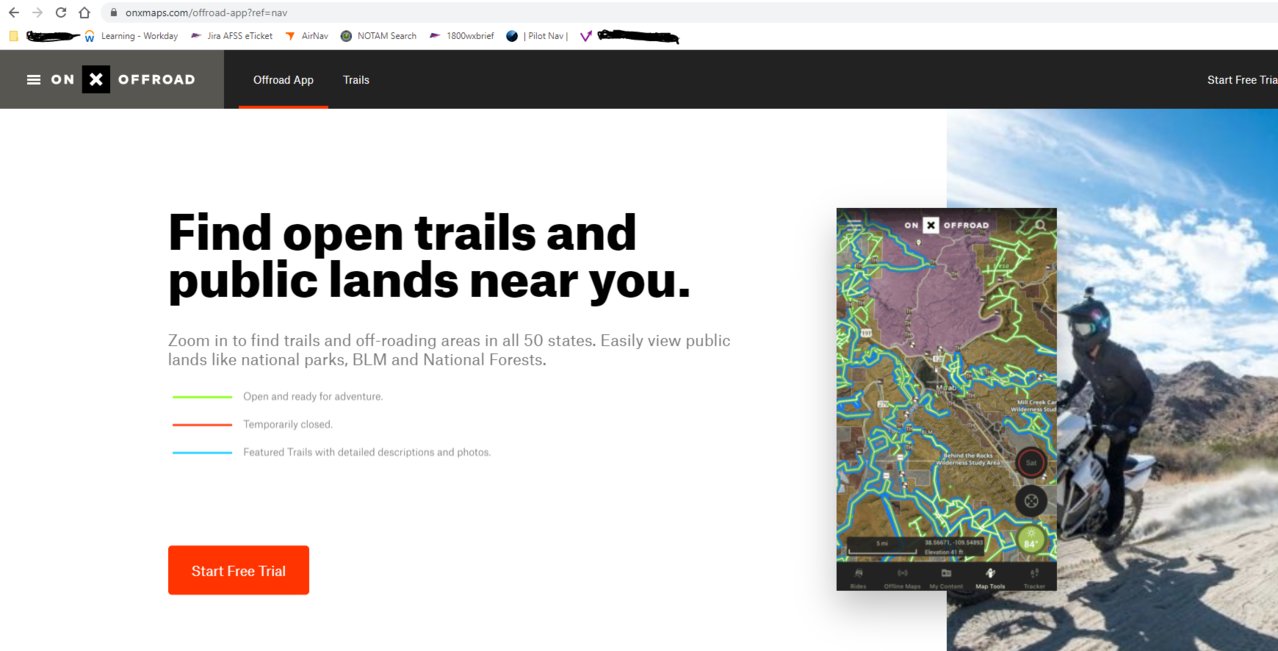Image resolution: width=1278 pixels, height=651 pixels.
Task: Select the Offroad App nav tab
Action: (x=283, y=80)
